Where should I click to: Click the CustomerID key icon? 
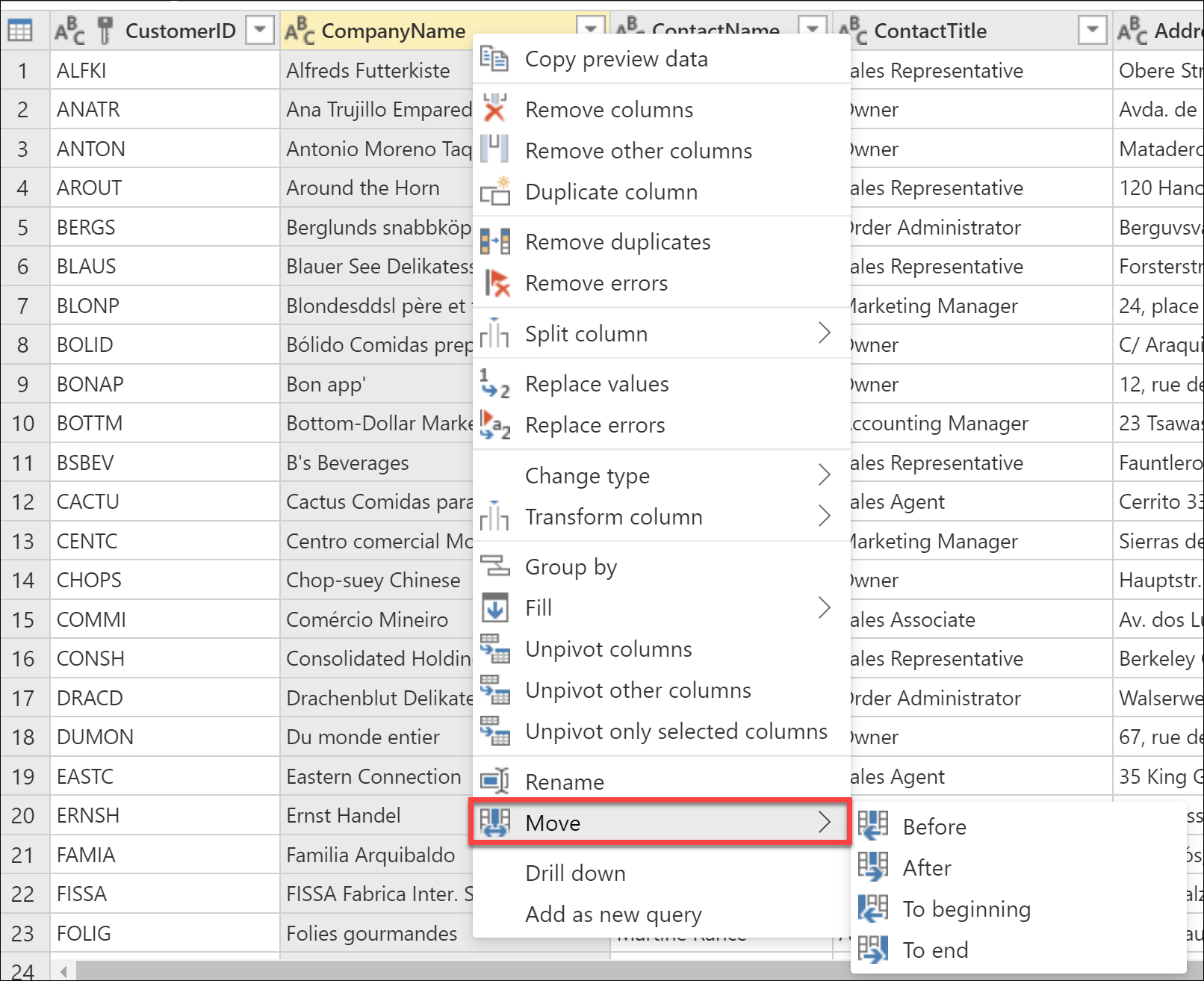(105, 31)
